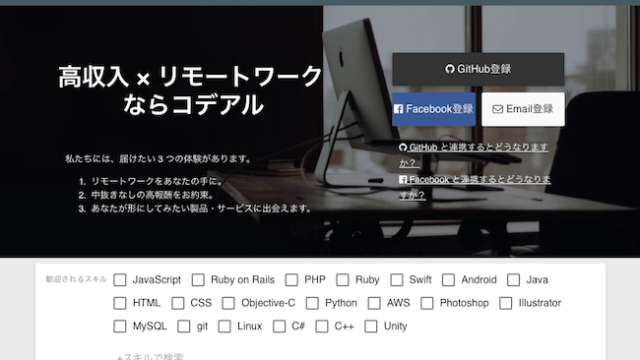The height and width of the screenshot is (360, 640).
Task: Check the MySQL checkbox
Action: click(120, 327)
